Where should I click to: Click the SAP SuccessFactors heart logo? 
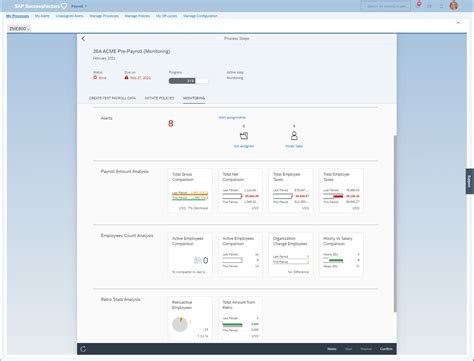(64, 6)
